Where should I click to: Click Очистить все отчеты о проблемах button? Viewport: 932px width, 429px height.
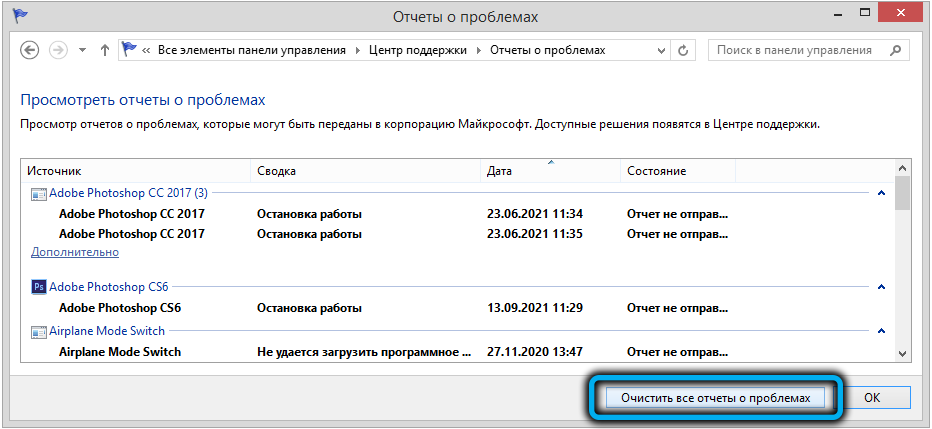[714, 397]
